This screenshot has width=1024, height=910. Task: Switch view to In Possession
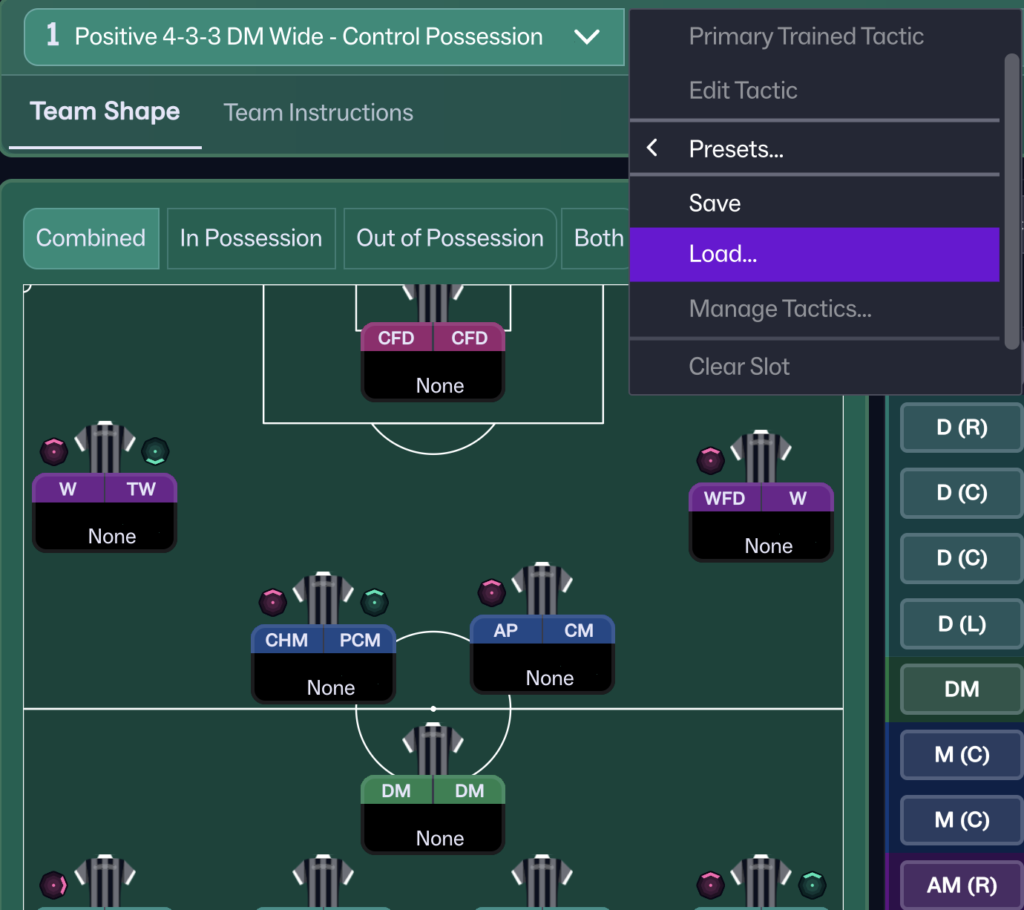(x=251, y=238)
